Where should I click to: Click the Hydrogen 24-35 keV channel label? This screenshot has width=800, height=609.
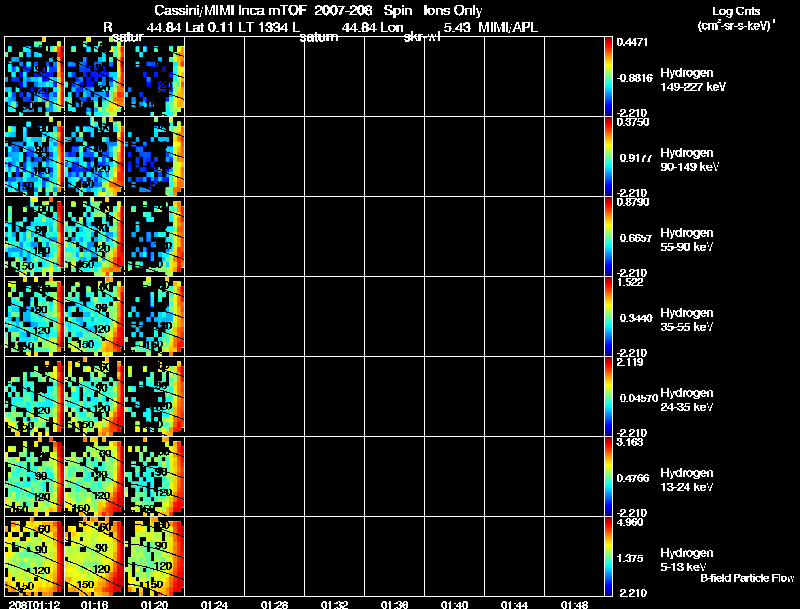pyautogui.click(x=687, y=400)
